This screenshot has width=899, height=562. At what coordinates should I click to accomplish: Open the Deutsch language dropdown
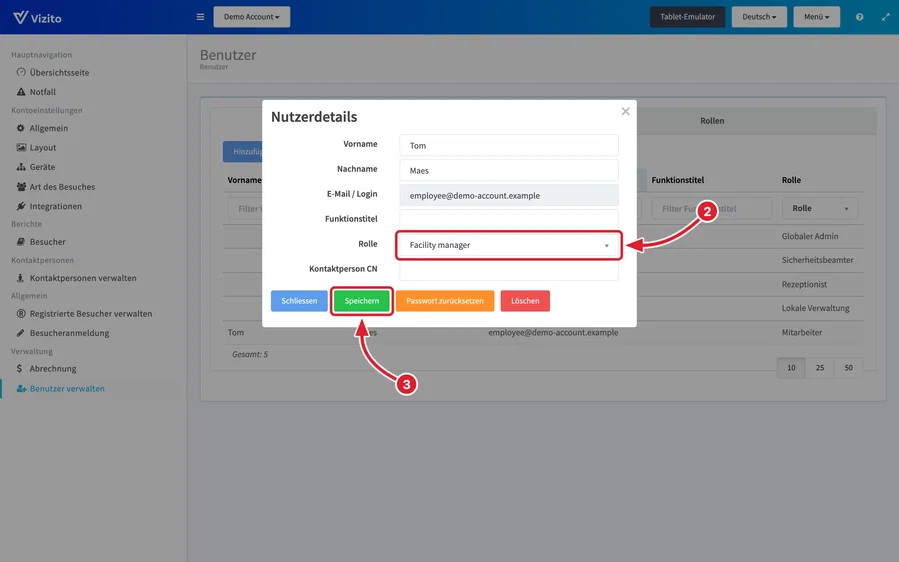coord(759,17)
